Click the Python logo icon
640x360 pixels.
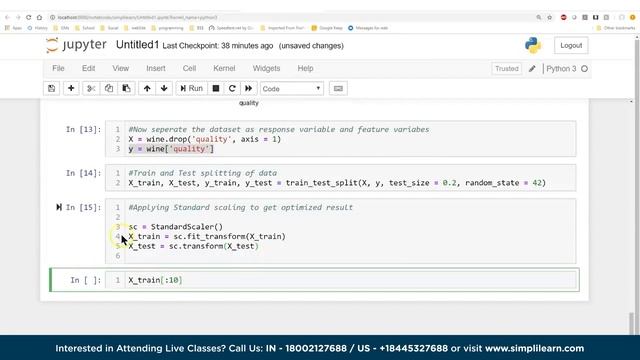pos(533,45)
